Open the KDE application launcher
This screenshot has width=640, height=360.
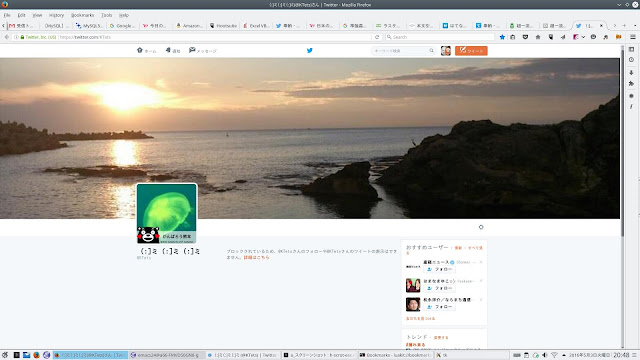[x=4, y=355]
